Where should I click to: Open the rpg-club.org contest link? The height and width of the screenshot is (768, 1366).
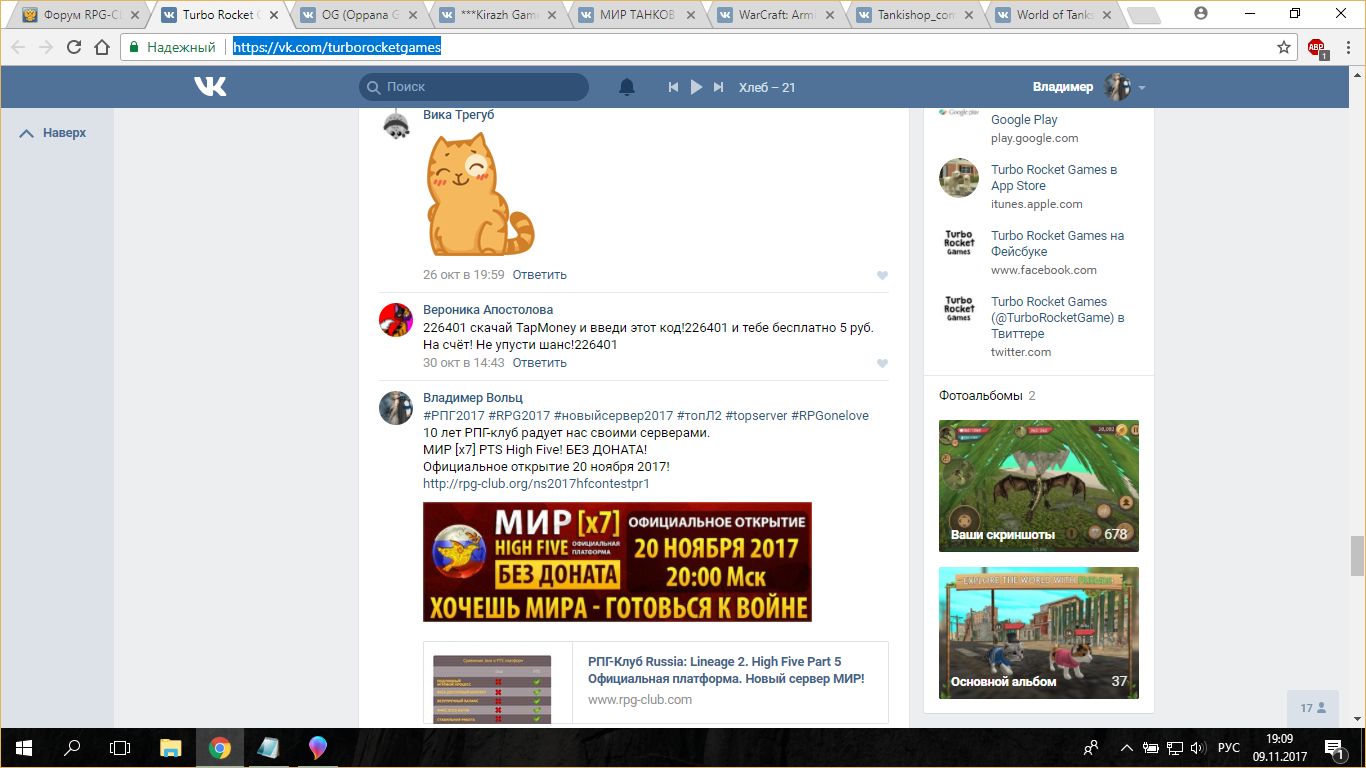click(536, 483)
